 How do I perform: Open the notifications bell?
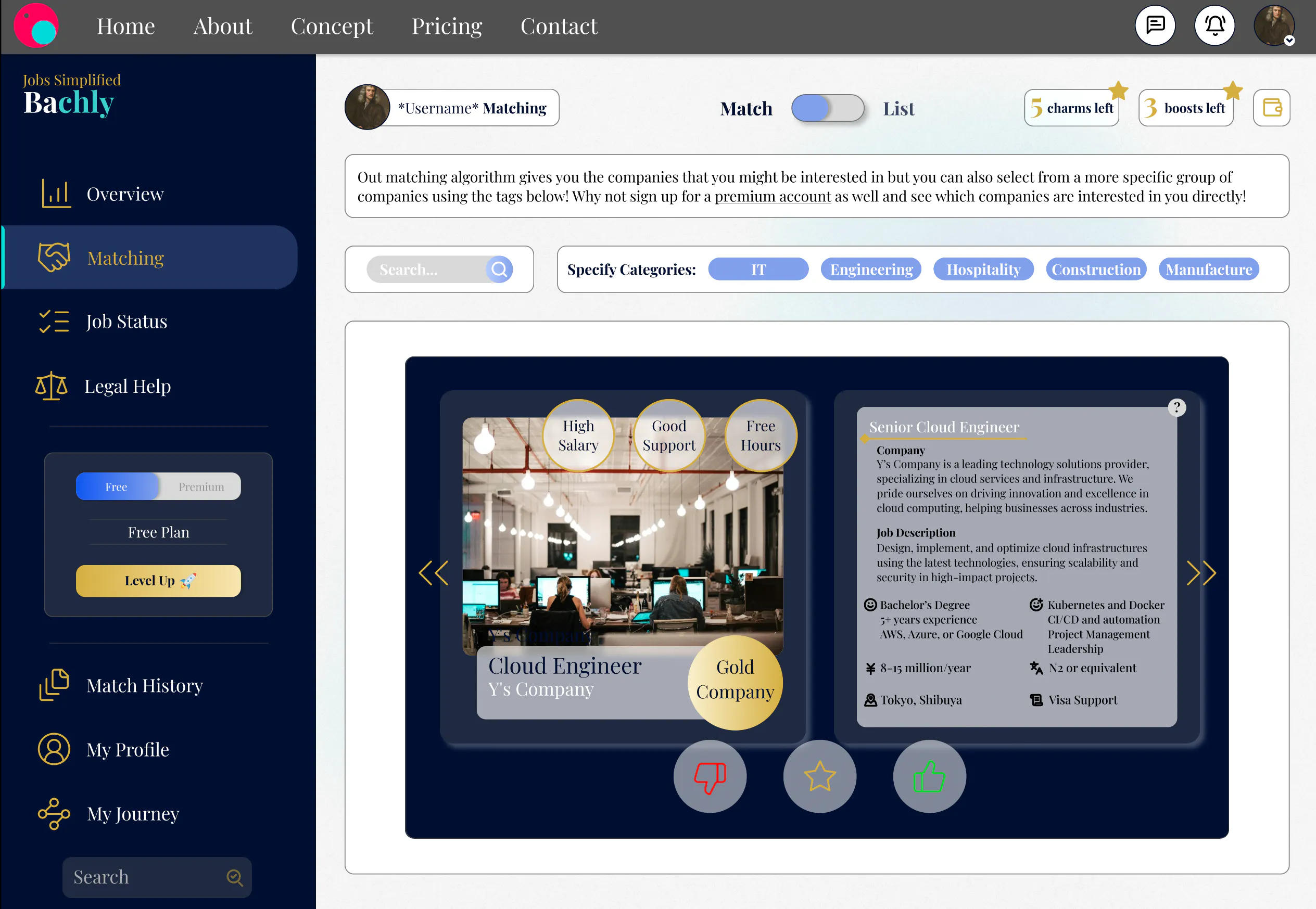[x=1214, y=25]
